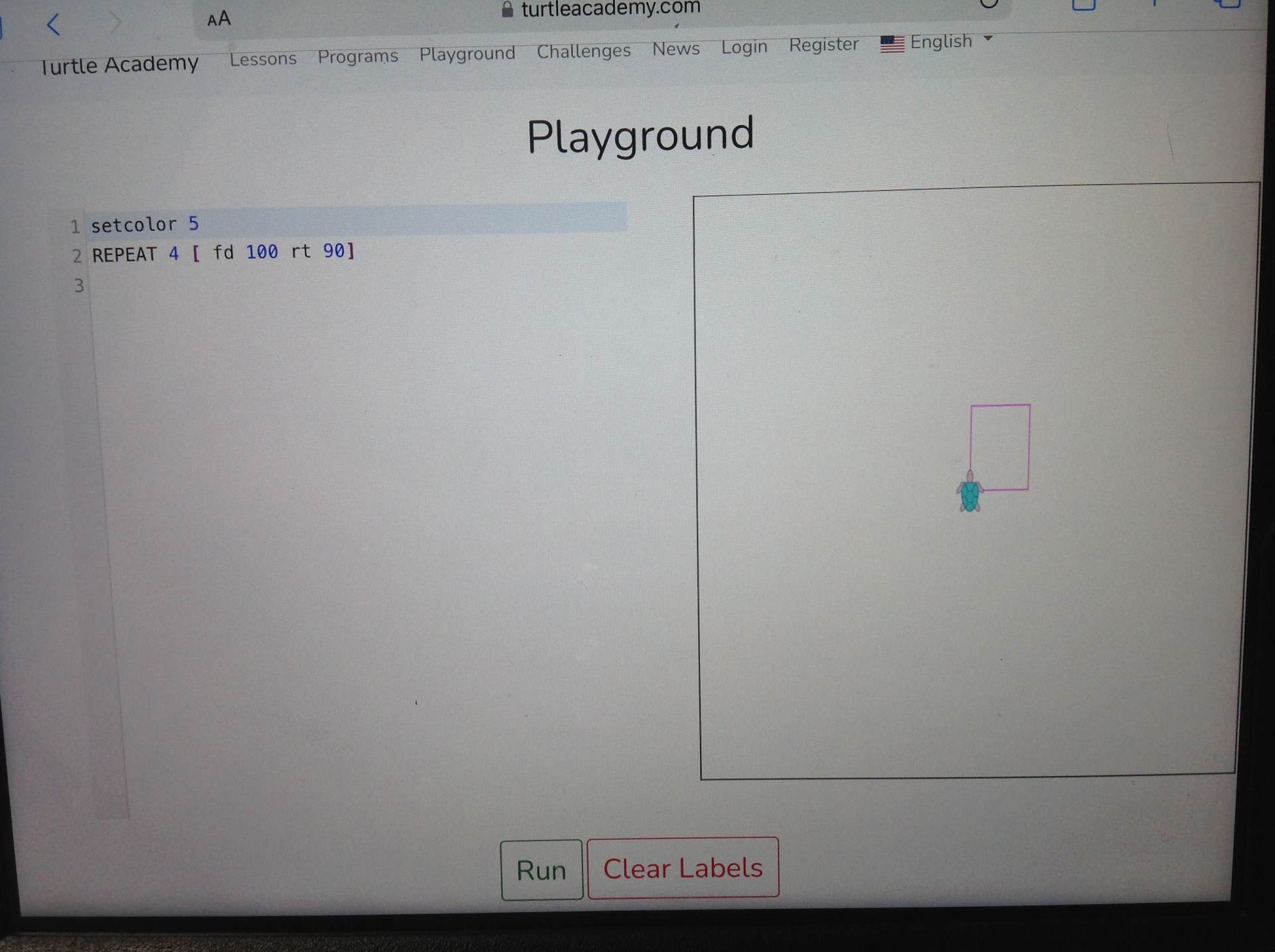Click the Register link
Viewport: 1275px width, 952px height.
(x=823, y=44)
